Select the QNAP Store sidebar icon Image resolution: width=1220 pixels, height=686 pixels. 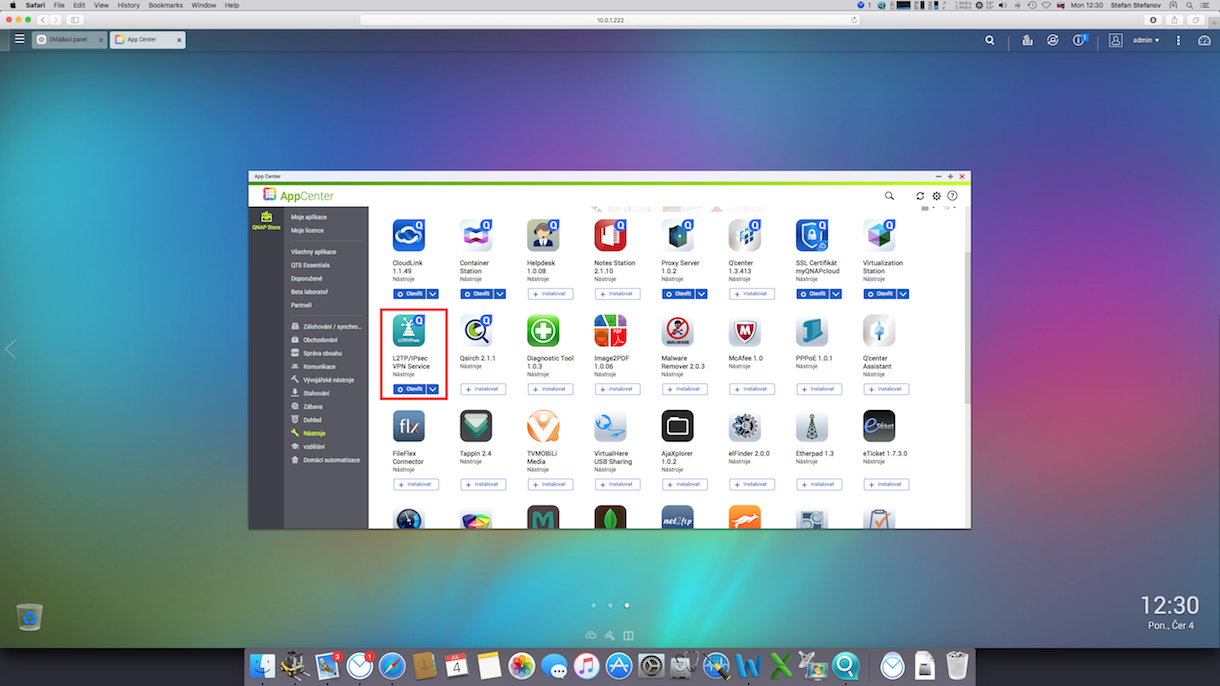266,221
